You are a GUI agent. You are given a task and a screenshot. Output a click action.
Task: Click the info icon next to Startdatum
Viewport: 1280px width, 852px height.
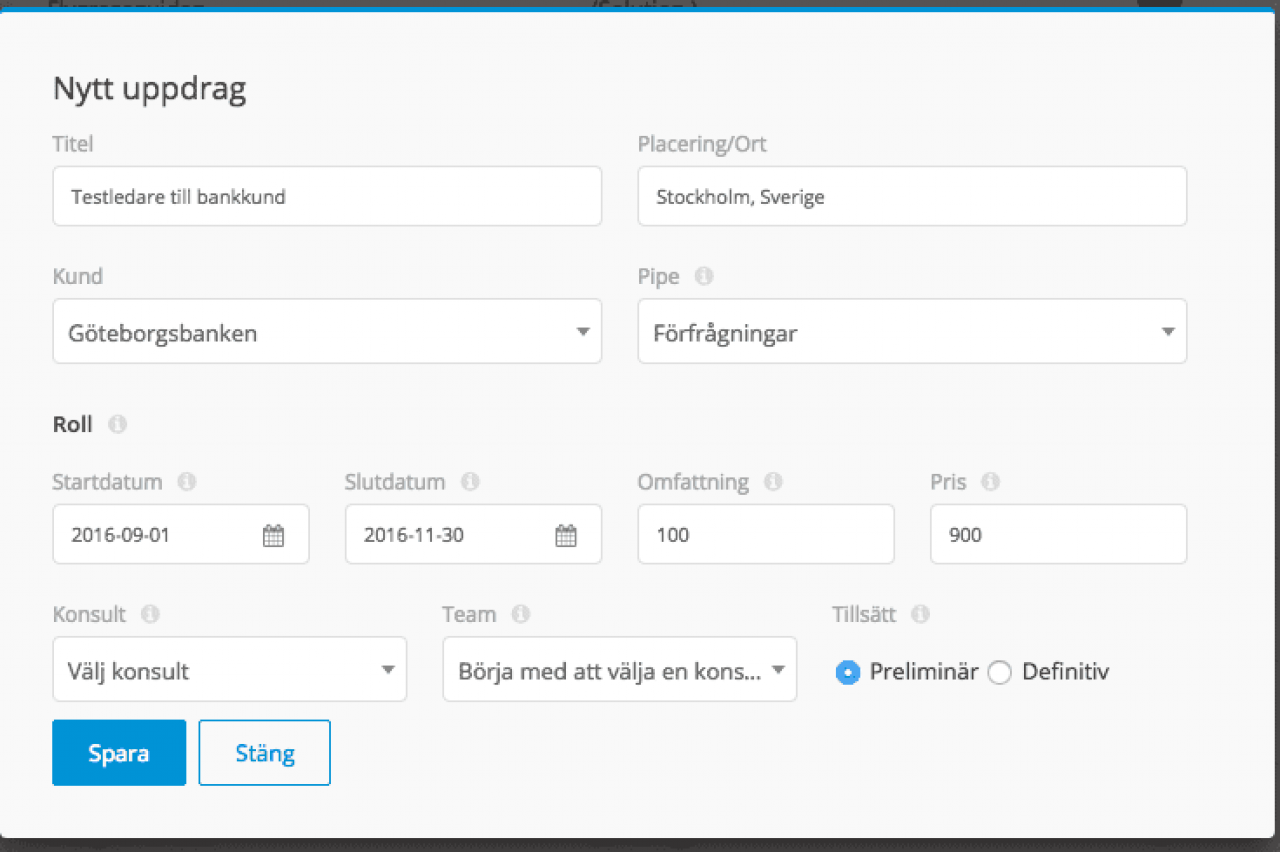[186, 482]
